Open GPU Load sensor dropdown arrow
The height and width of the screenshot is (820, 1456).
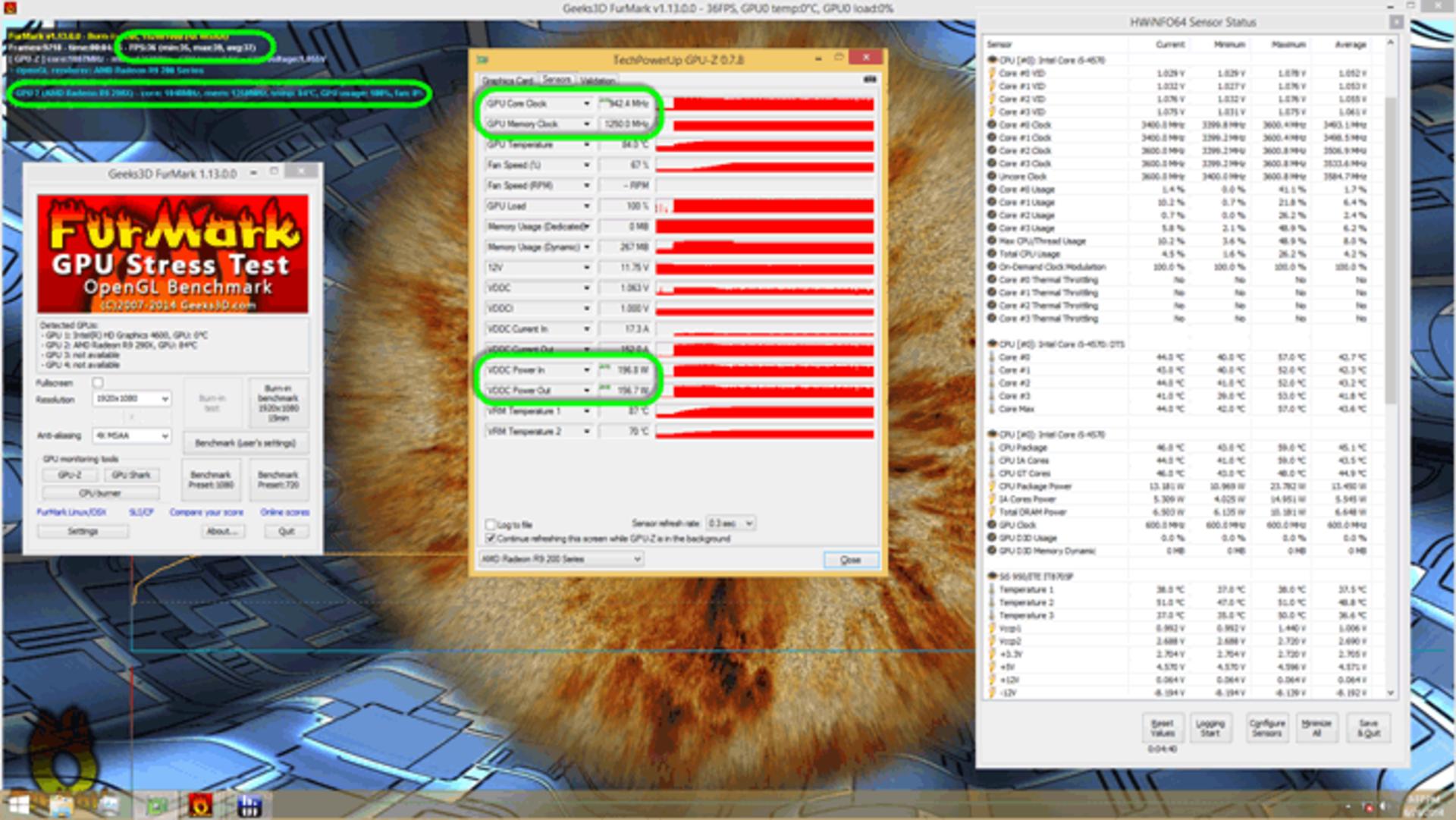(x=586, y=206)
